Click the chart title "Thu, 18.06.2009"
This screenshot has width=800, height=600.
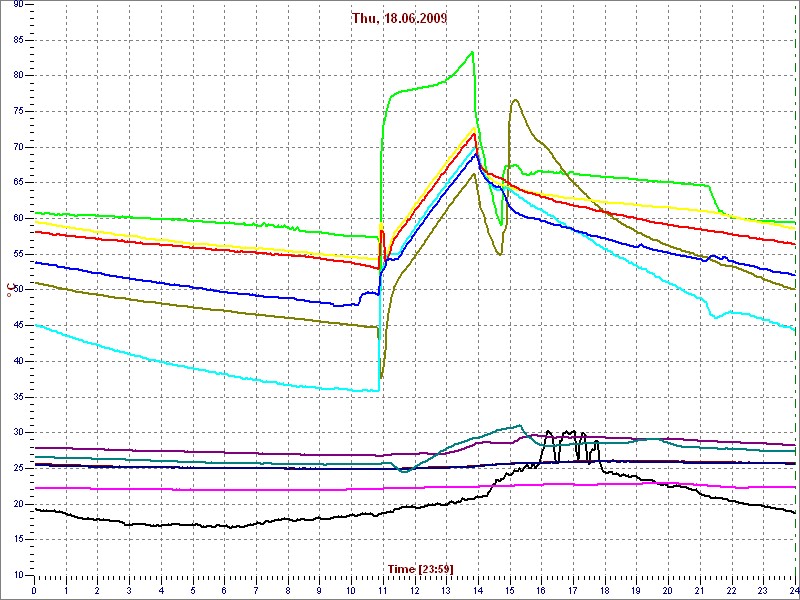(x=399, y=18)
